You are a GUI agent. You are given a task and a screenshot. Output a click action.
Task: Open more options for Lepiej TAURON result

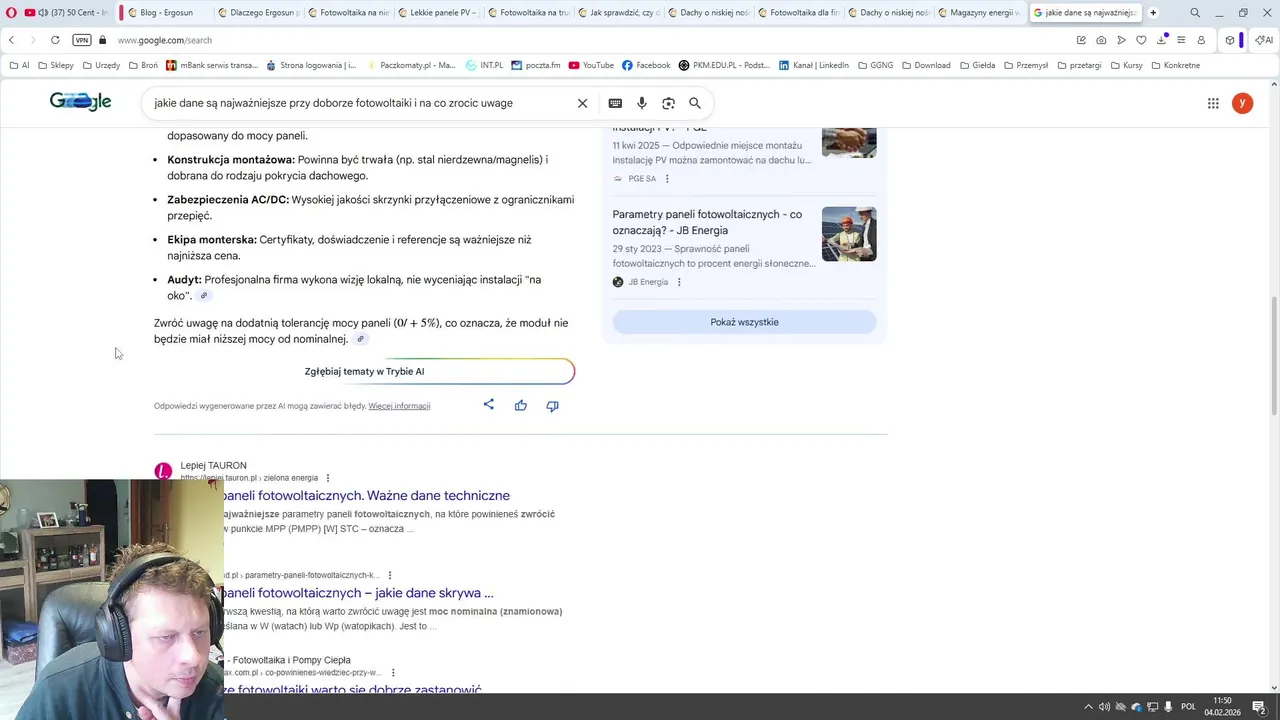tap(328, 478)
